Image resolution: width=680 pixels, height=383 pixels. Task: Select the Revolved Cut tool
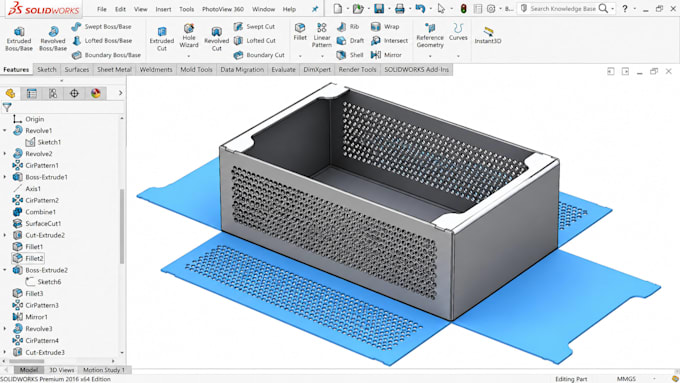click(216, 39)
